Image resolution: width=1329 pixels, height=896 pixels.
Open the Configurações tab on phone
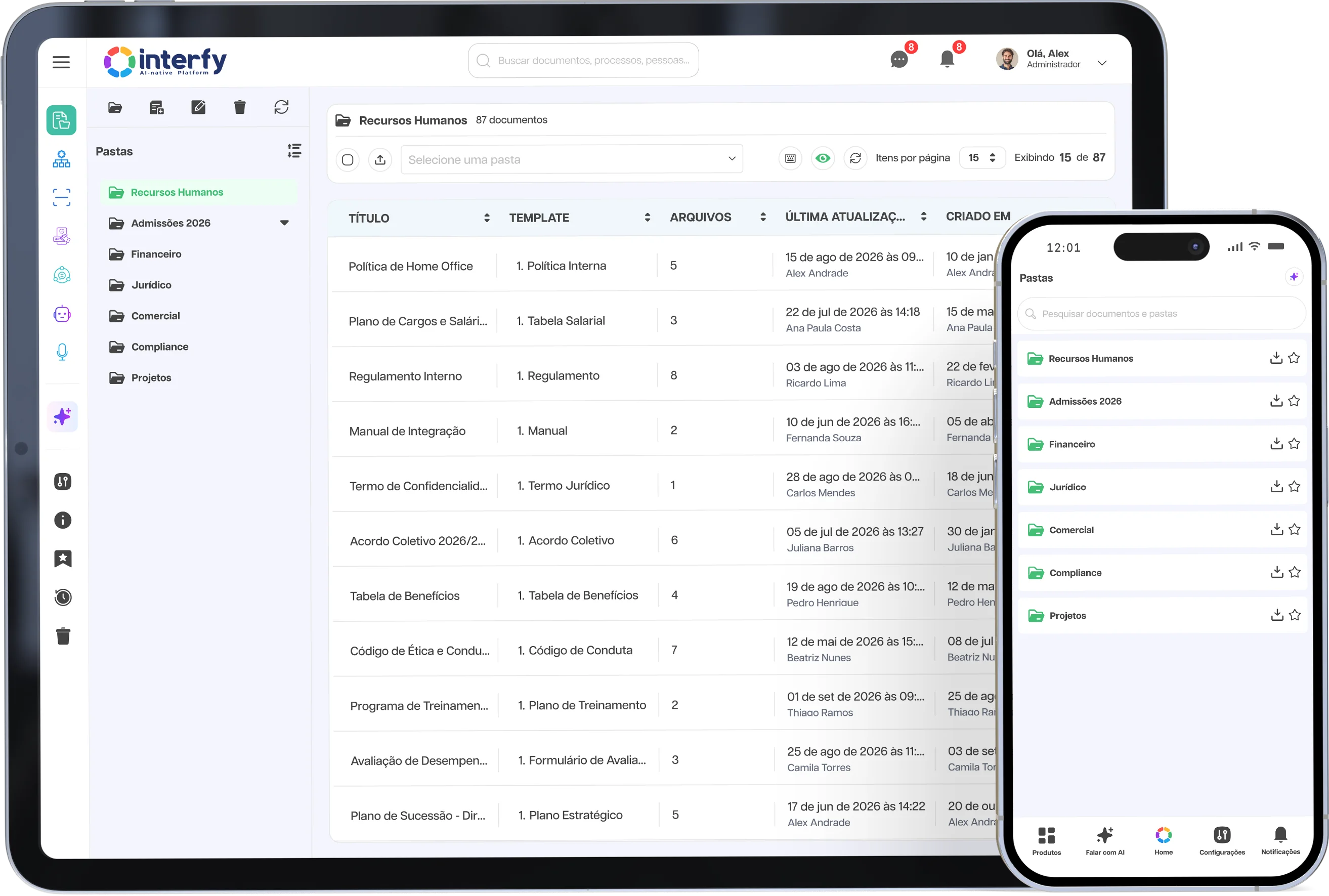(1222, 841)
